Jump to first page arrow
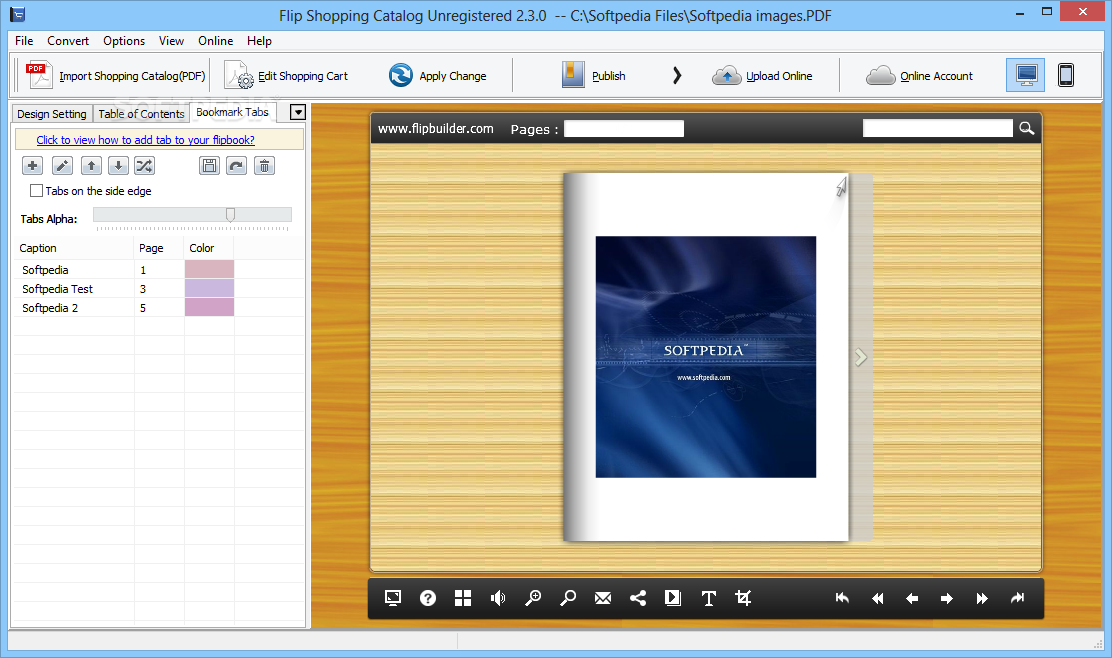 tap(842, 598)
